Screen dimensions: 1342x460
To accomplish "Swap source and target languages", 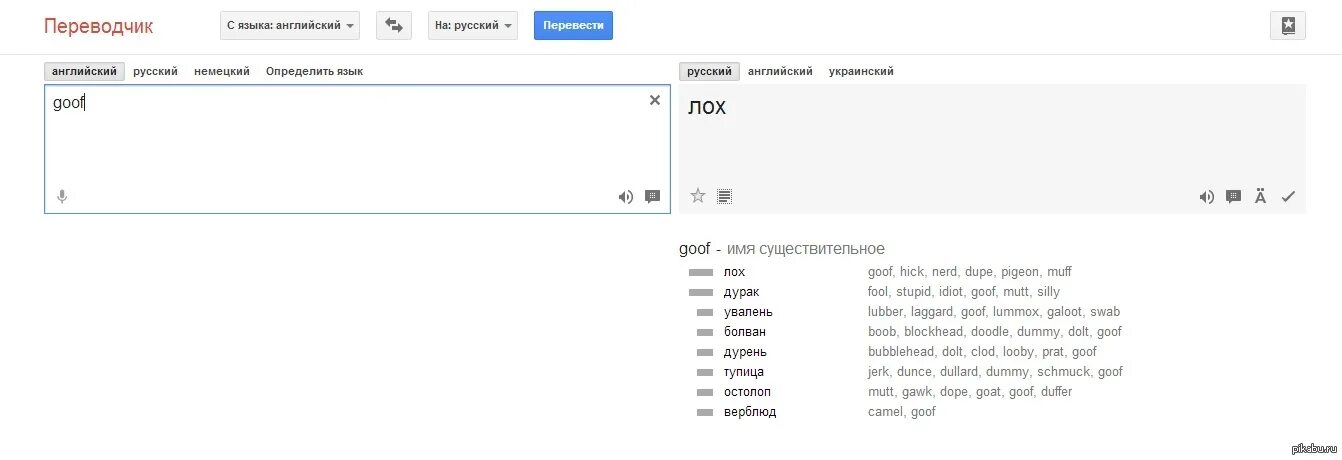I will tap(394, 26).
